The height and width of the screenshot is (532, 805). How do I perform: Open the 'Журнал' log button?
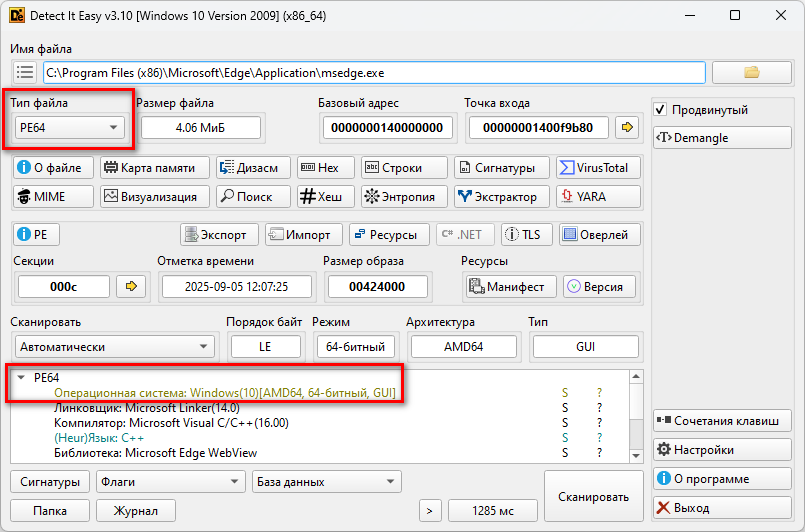pyautogui.click(x=136, y=511)
